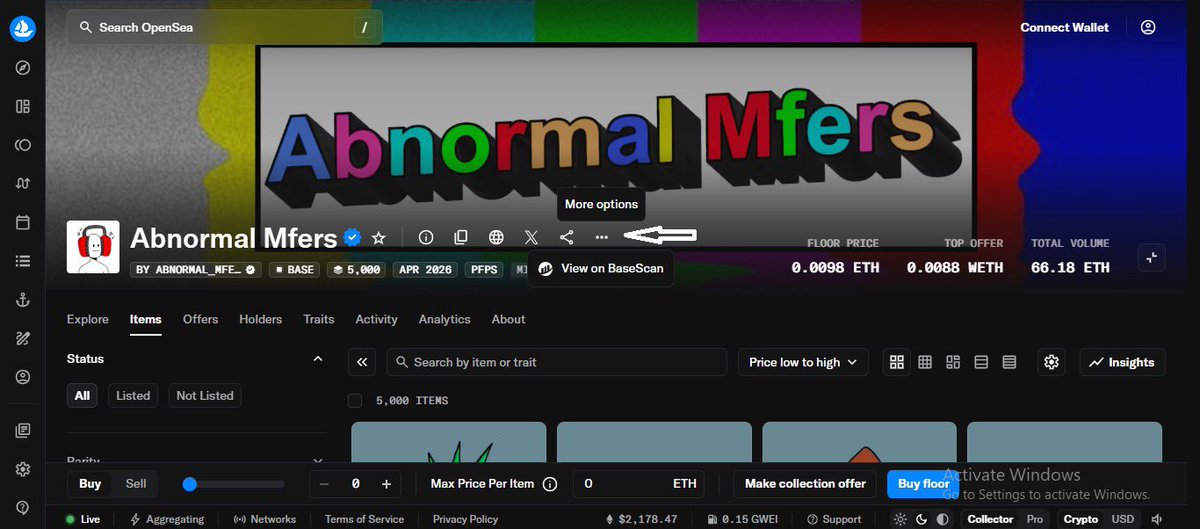Open the Settings gear in sidebar

(x=22, y=469)
